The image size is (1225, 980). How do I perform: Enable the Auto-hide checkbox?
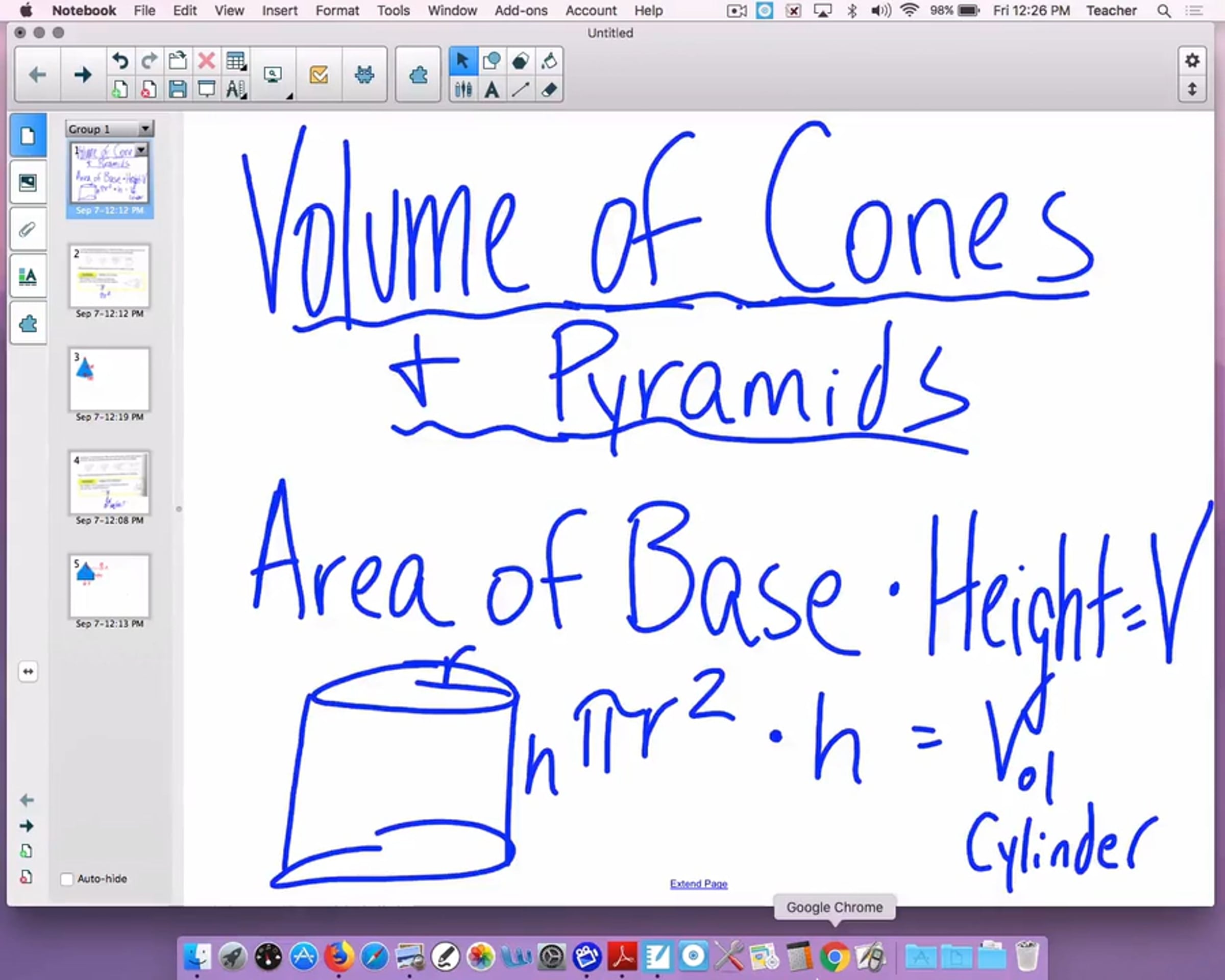67,879
